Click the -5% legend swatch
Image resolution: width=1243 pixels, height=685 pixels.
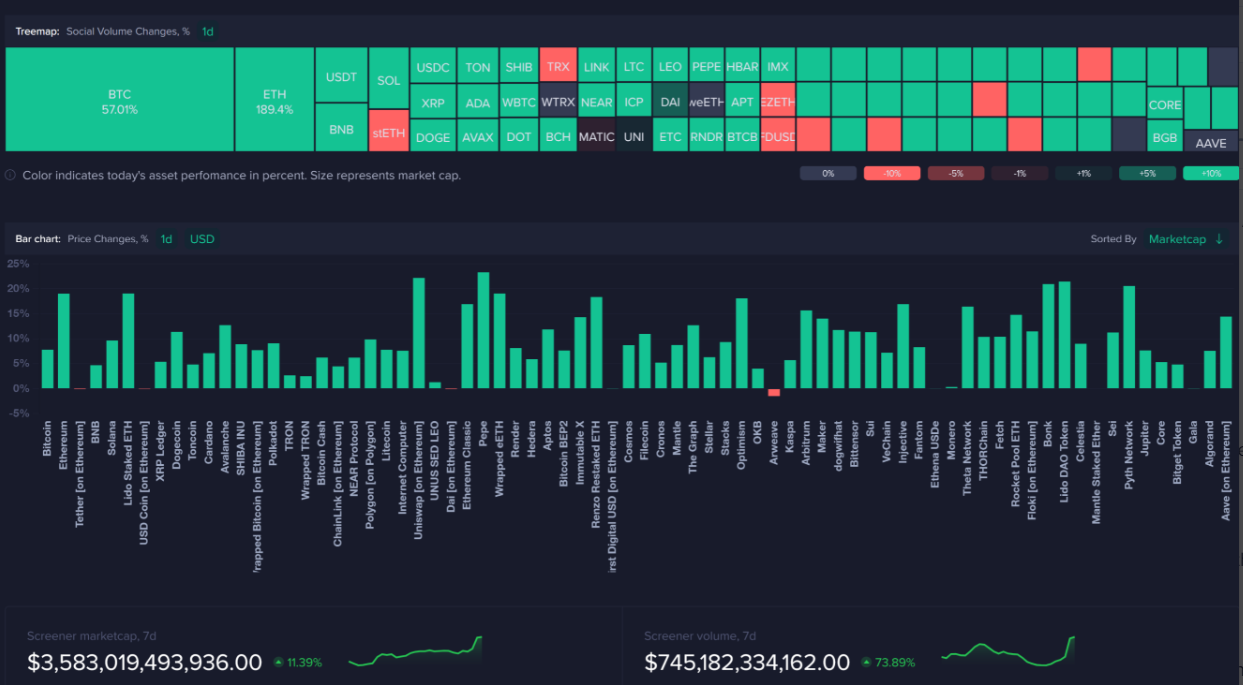click(x=956, y=173)
